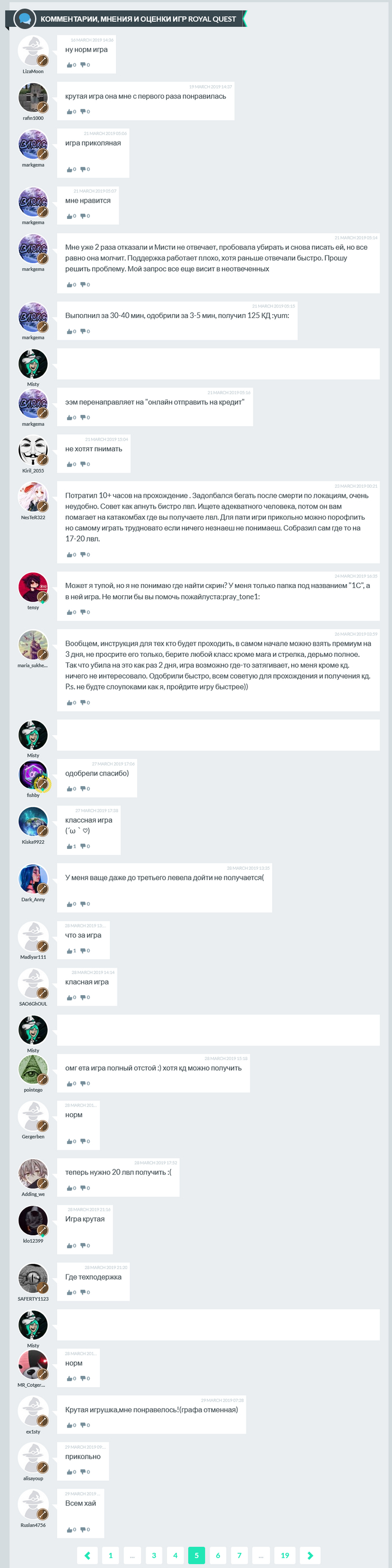Dislike Kiril_2055's "не хотят пнимать" comment
Image resolution: width=392 pixels, height=1568 pixels.
(85, 464)
